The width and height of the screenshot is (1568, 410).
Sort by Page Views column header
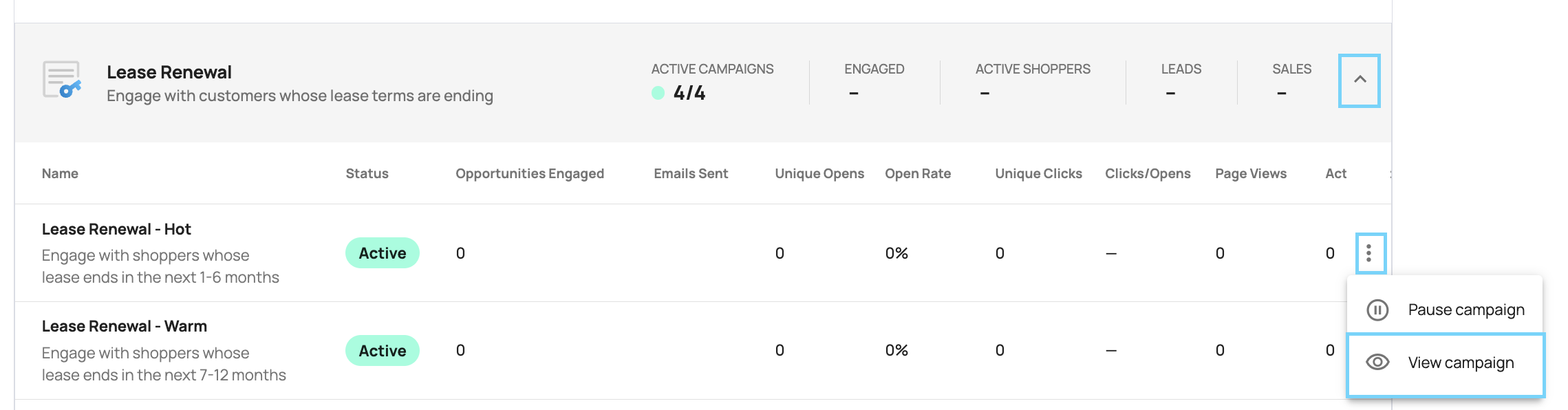click(1251, 174)
